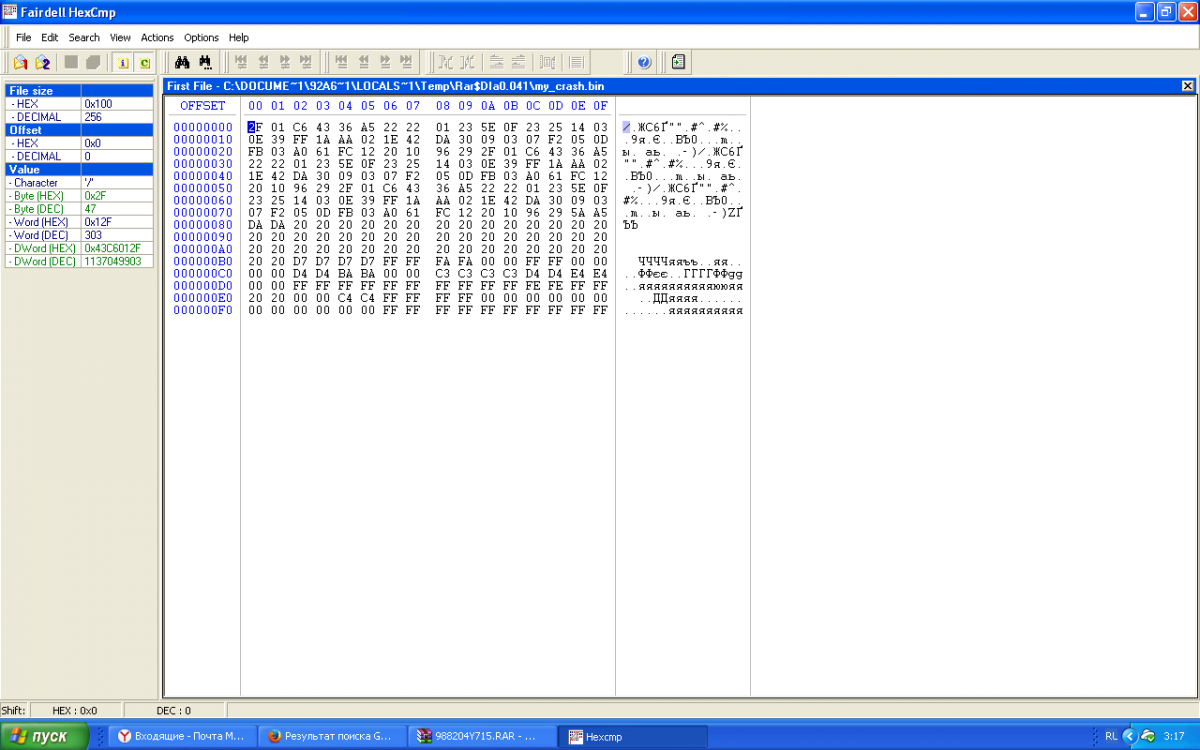This screenshot has height=750, width=1200.
Task: Open second file icon with number 2
Action: (42, 62)
